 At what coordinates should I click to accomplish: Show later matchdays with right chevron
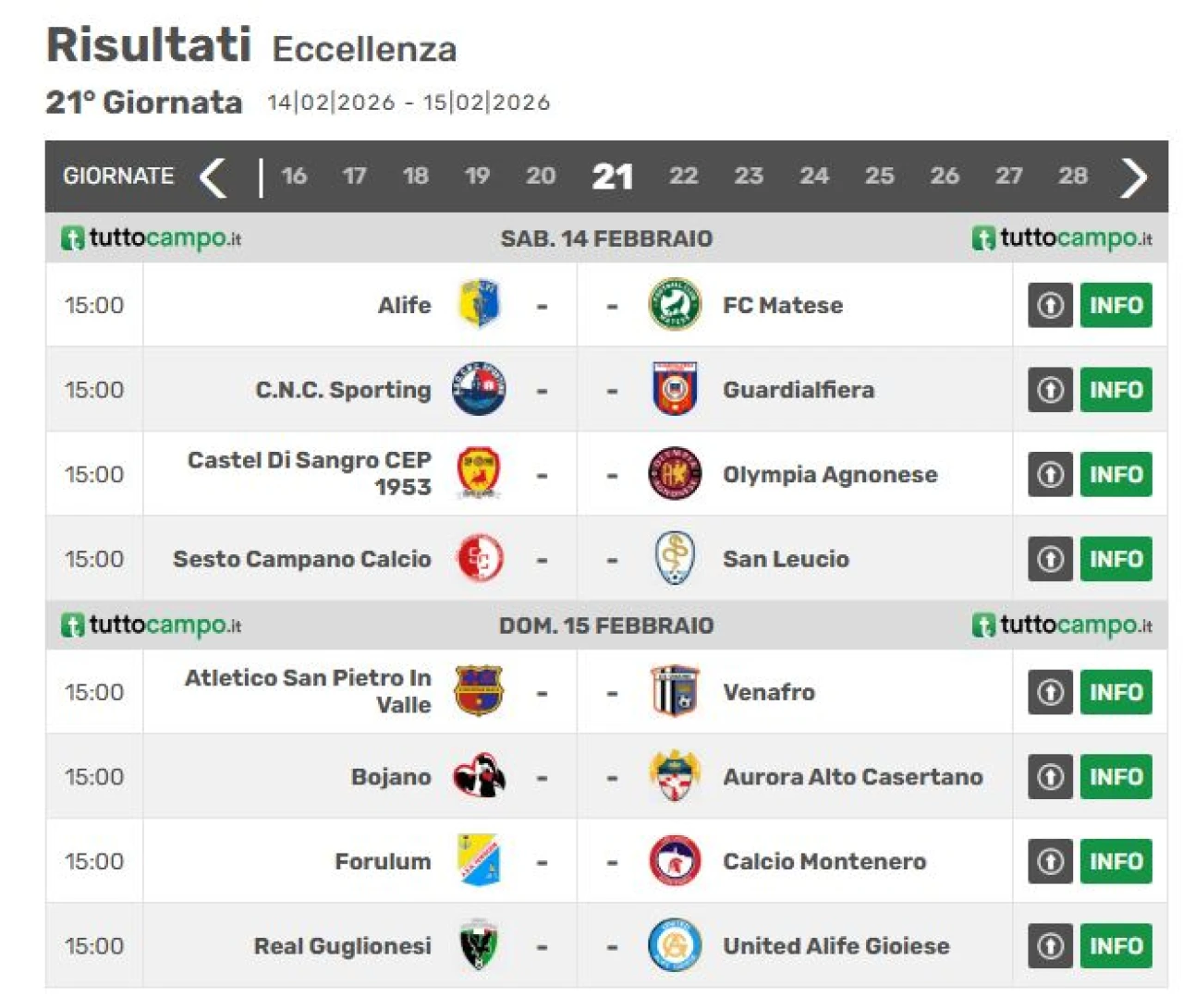pyautogui.click(x=1133, y=176)
